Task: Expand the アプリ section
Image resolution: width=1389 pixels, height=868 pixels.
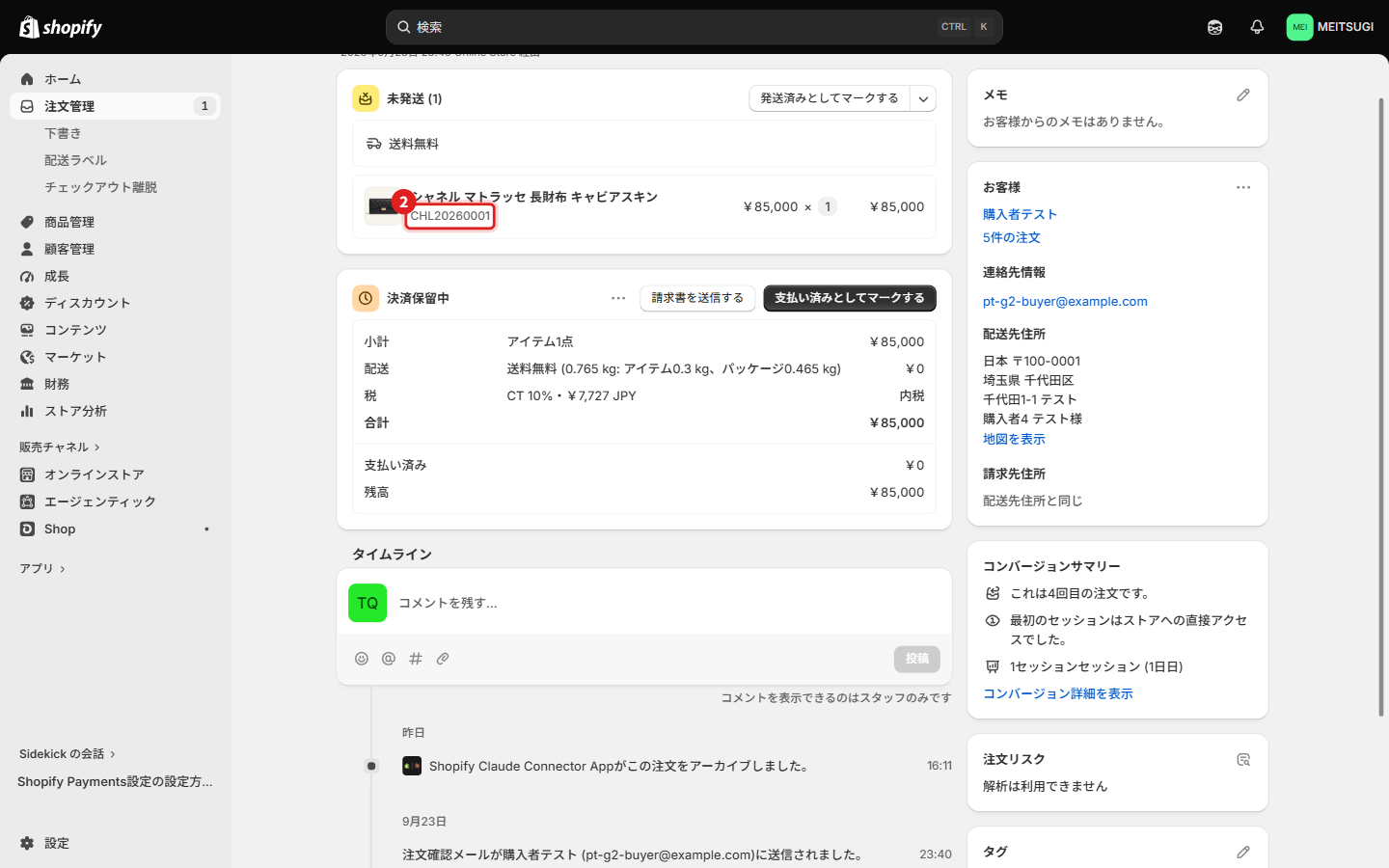Action: coord(42,568)
